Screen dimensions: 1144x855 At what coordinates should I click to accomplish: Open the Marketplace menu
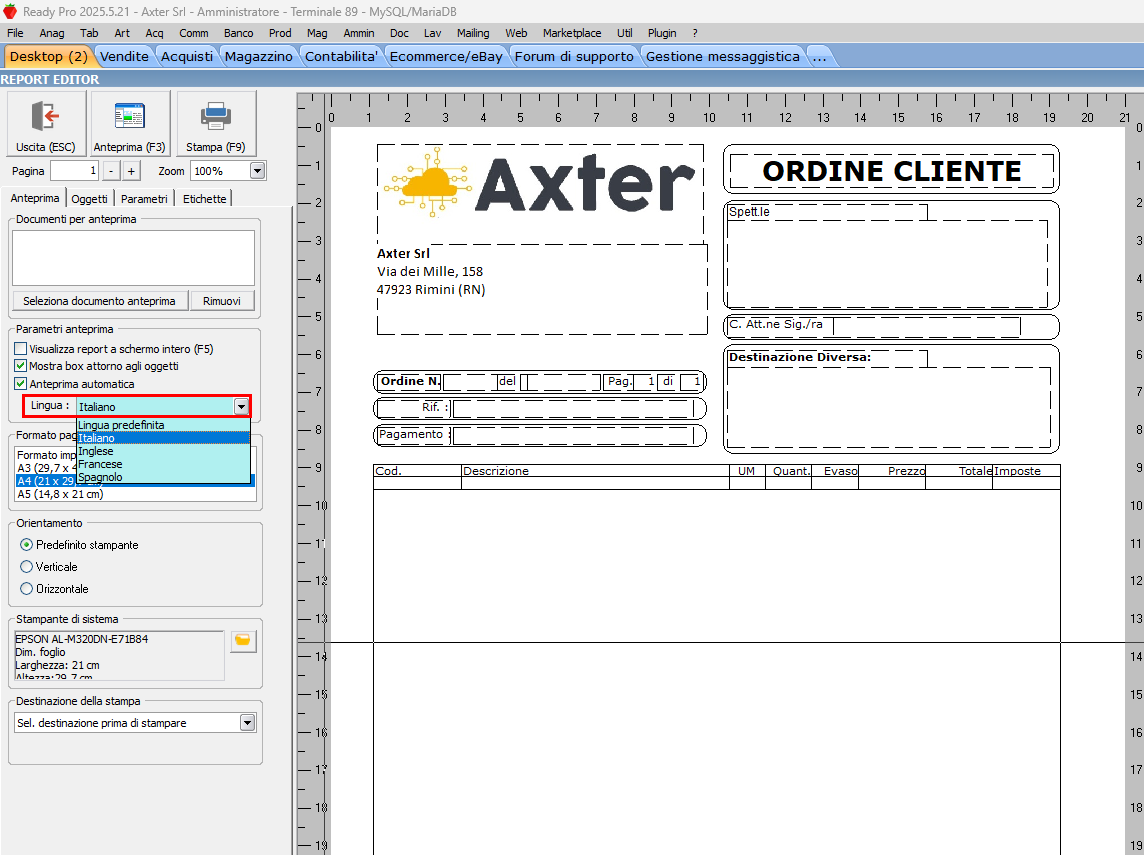pos(571,33)
